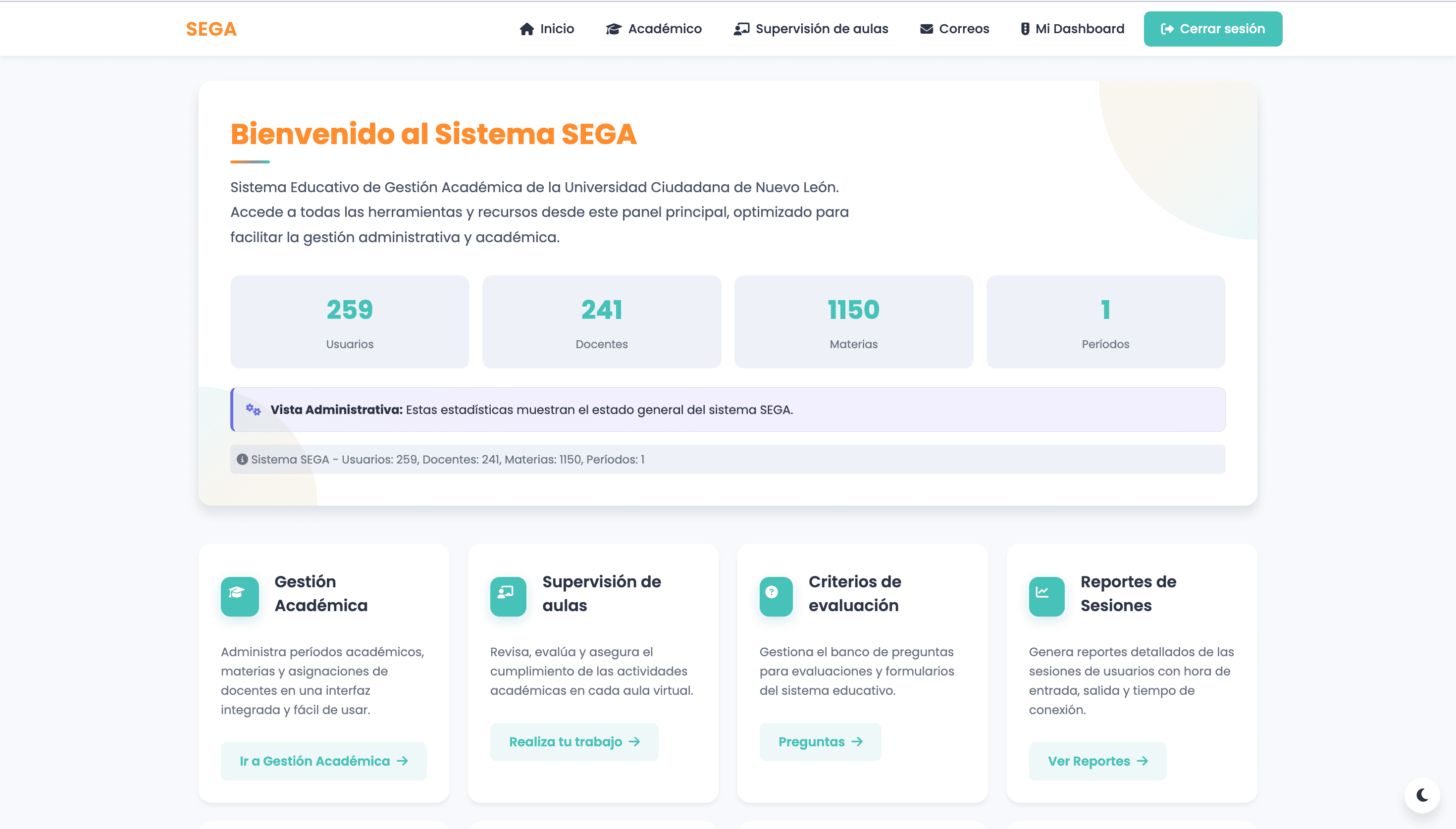Click the envelope icon beside Correos
Screen dimensions: 1456x829
[926, 29]
